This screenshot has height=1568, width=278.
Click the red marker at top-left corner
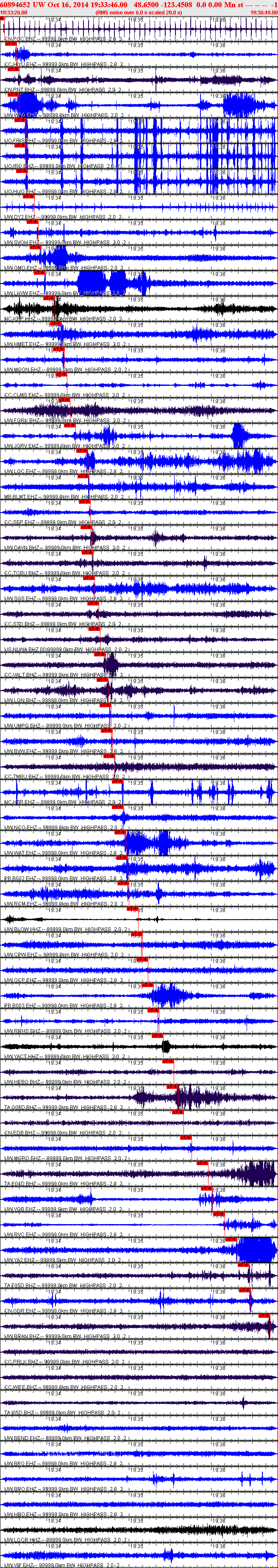coord(3,18)
